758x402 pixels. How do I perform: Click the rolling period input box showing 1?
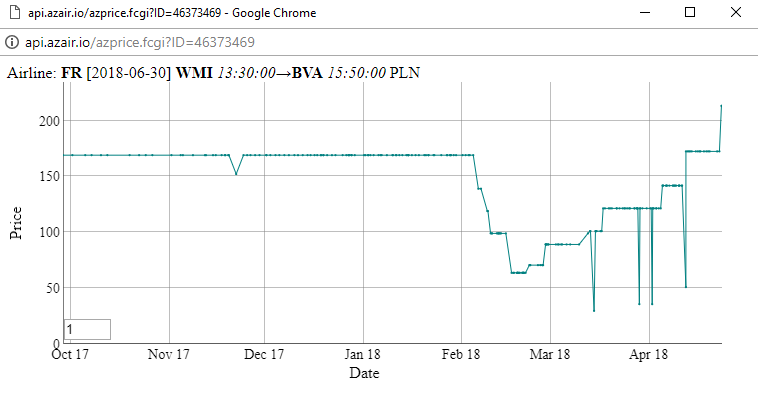coord(87,330)
